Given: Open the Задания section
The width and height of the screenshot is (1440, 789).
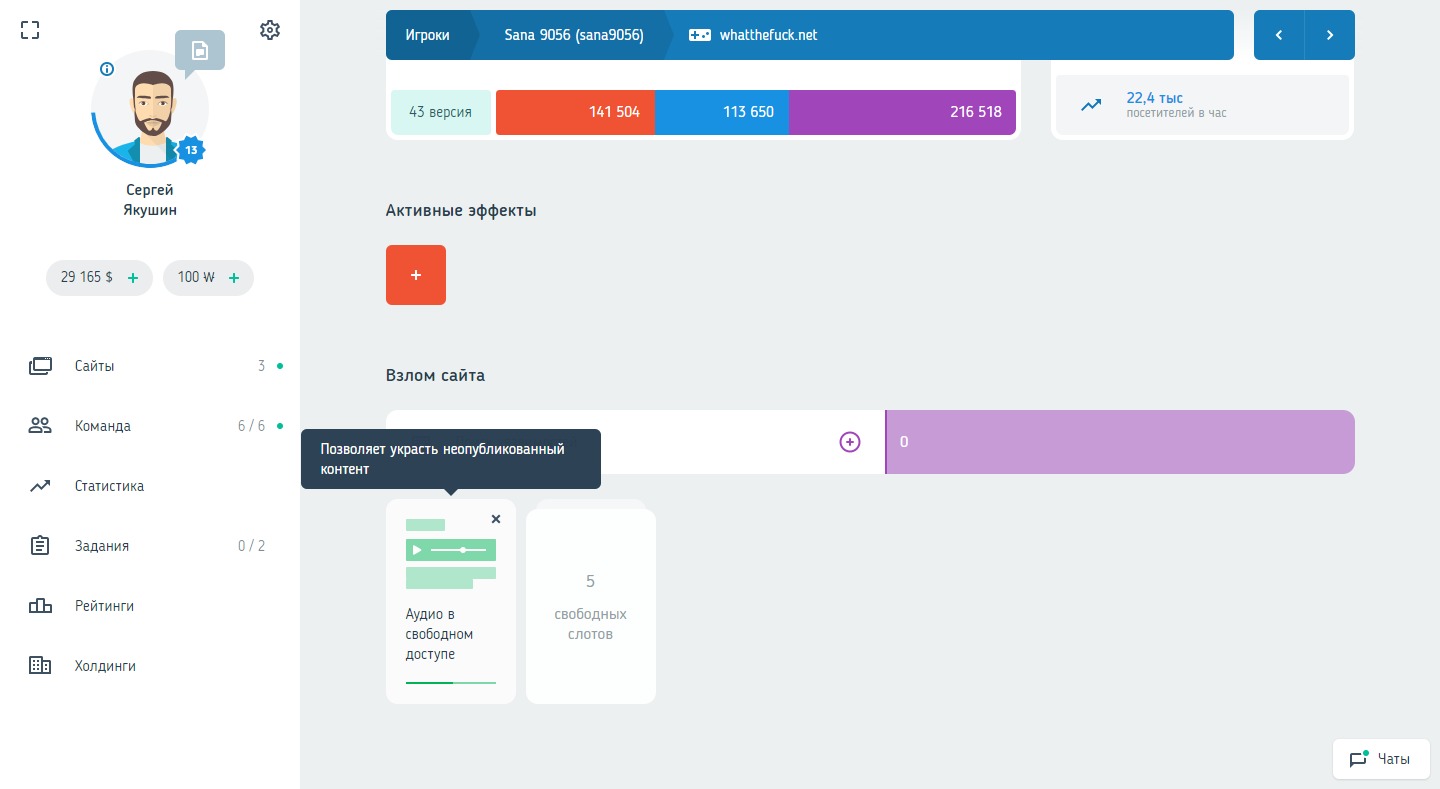Looking at the screenshot, I should click(x=101, y=546).
